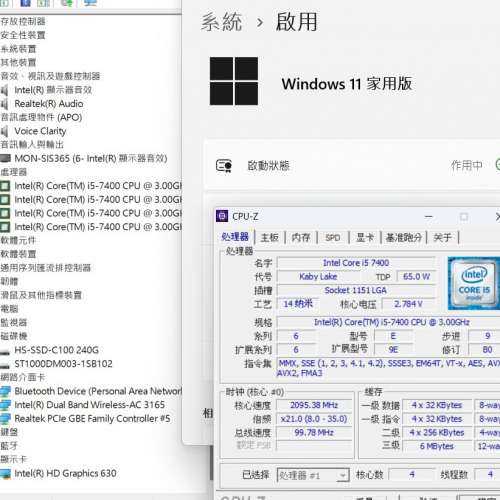500x500 pixels.
Task: Click the Intel Dual Band Wireless-AC 3165 icon
Action: [x=5, y=405]
